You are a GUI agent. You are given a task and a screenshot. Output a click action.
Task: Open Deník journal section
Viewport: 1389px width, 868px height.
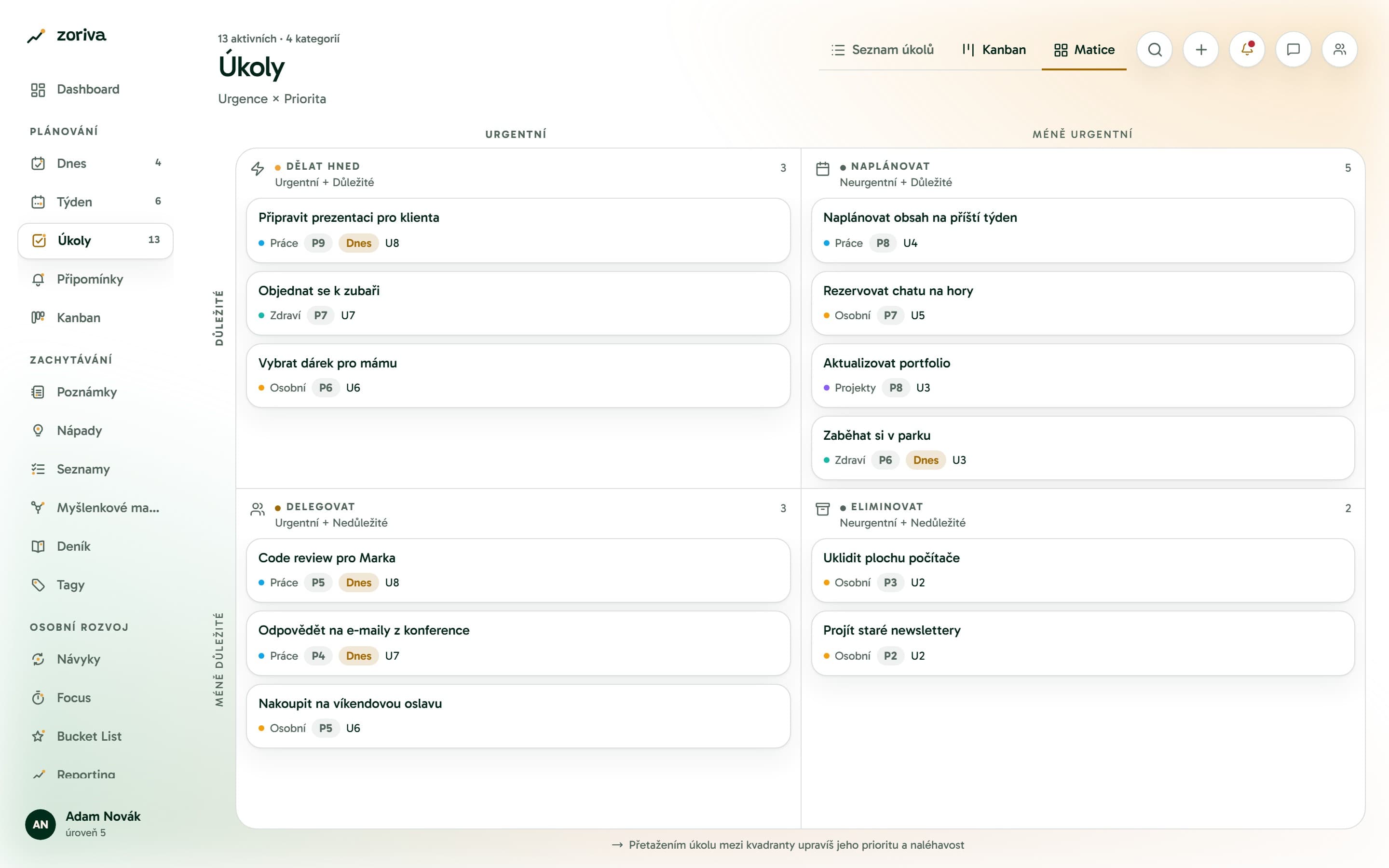point(95,546)
